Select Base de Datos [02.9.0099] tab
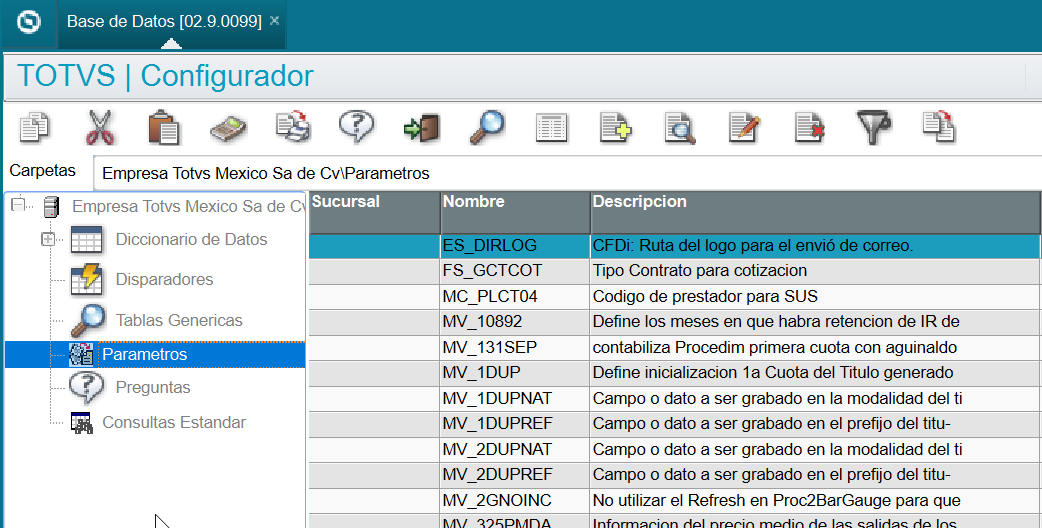 click(164, 21)
